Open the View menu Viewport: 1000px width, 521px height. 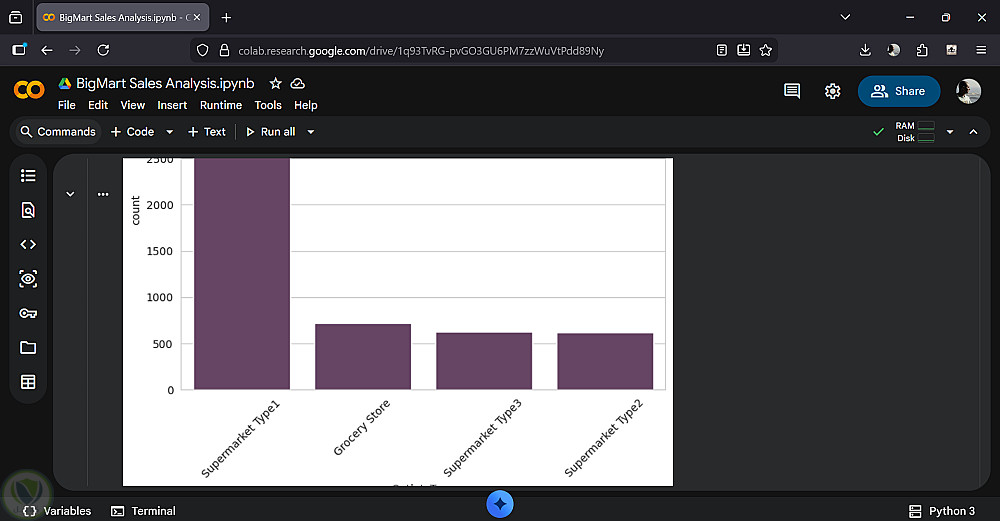(x=133, y=105)
